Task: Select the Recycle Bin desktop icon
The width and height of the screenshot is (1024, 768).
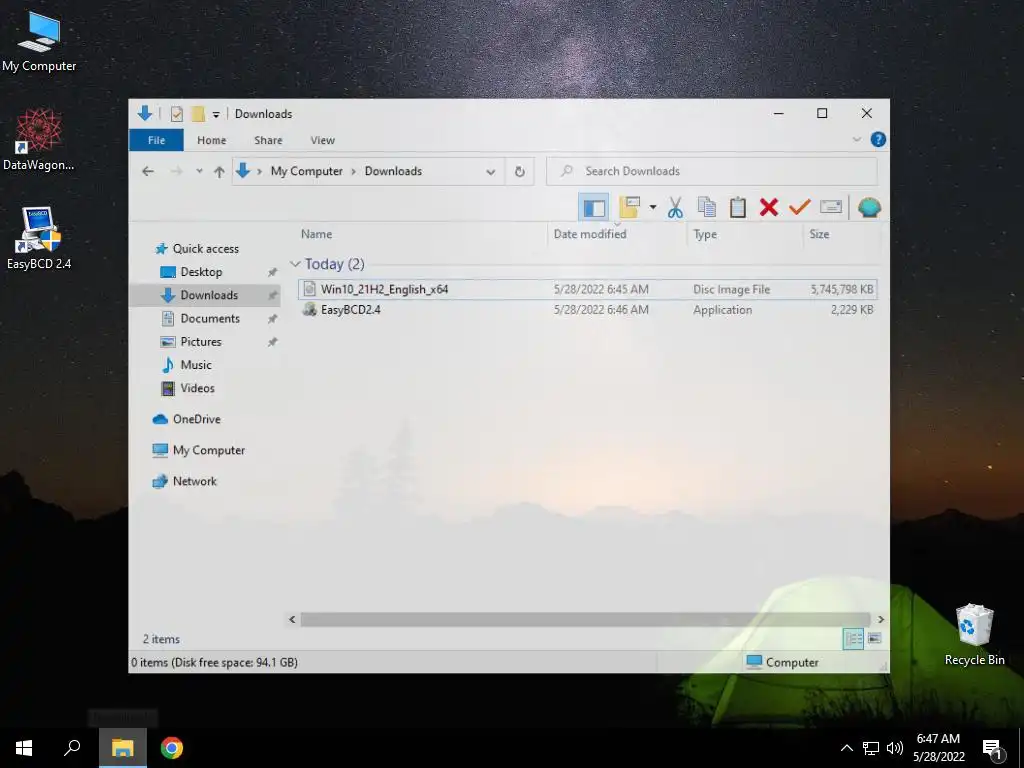Action: [974, 635]
